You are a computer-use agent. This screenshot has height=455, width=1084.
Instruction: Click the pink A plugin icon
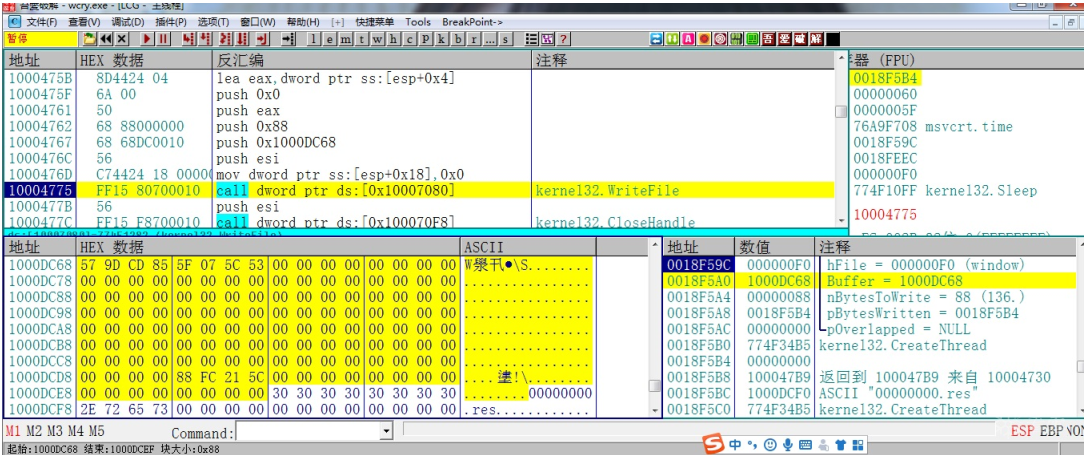pos(688,39)
